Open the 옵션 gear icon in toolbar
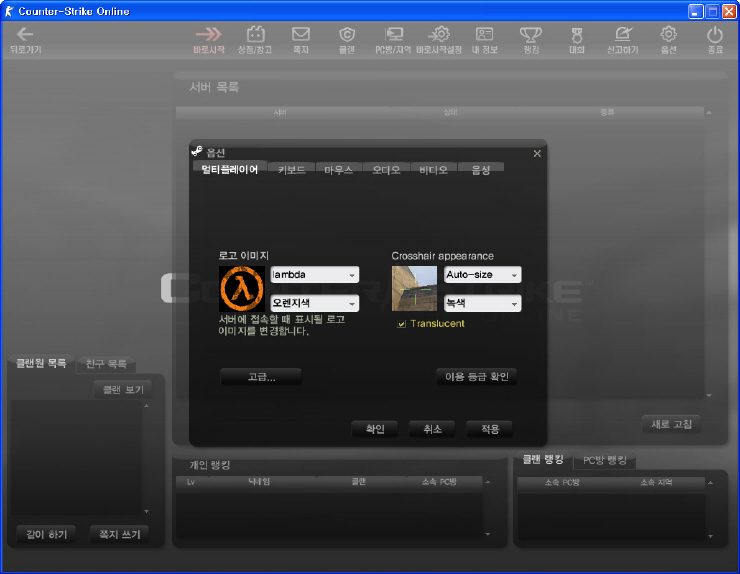Viewport: 740px width, 574px height. tap(668, 34)
